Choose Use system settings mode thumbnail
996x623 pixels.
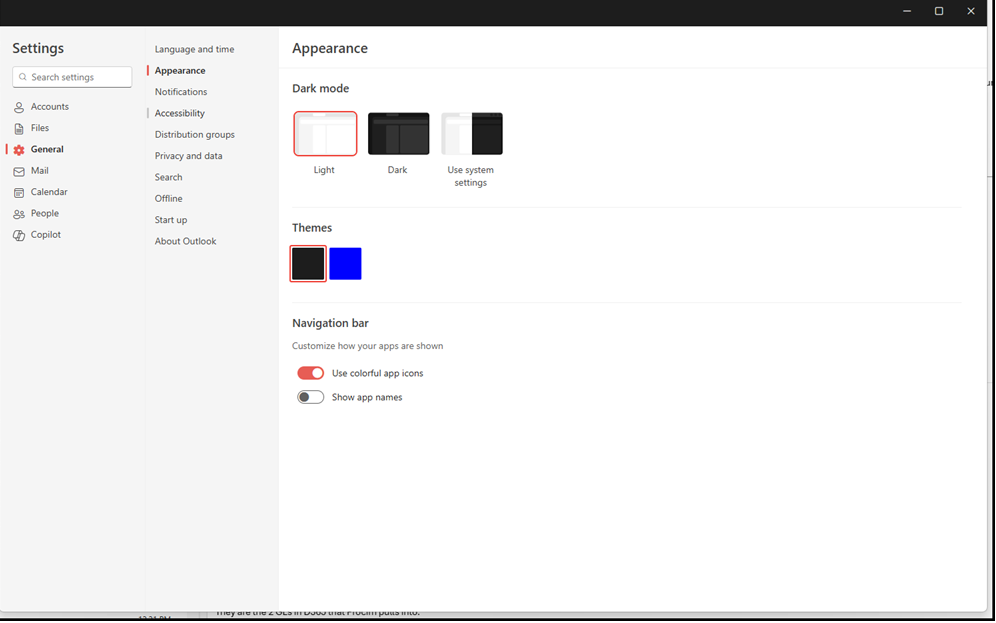pyautogui.click(x=472, y=133)
